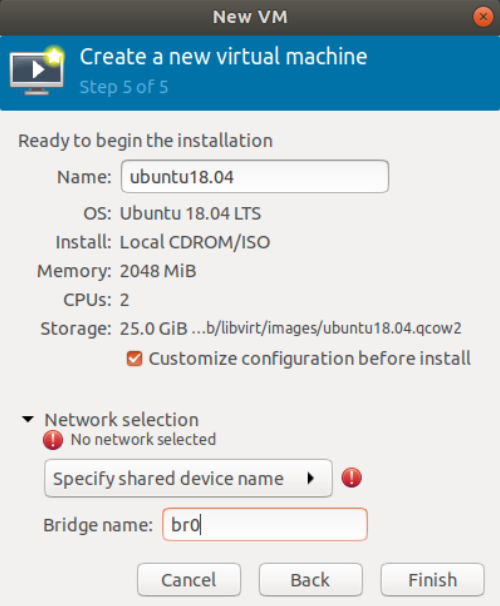Click the Local CDROM/ISO install value
Viewport: 500px width, 606px height.
point(195,242)
